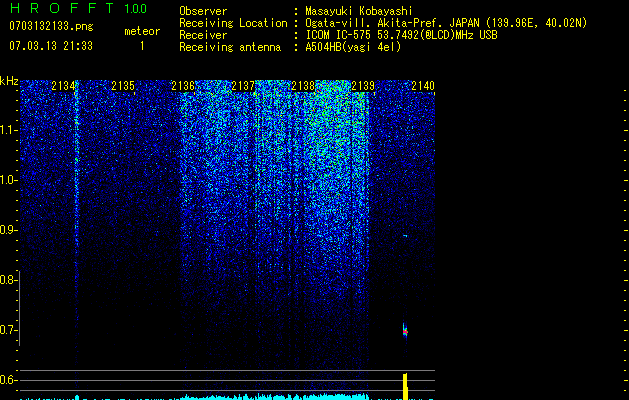
Task: Click the 1.0 kHz axis label
Action: [8, 180]
